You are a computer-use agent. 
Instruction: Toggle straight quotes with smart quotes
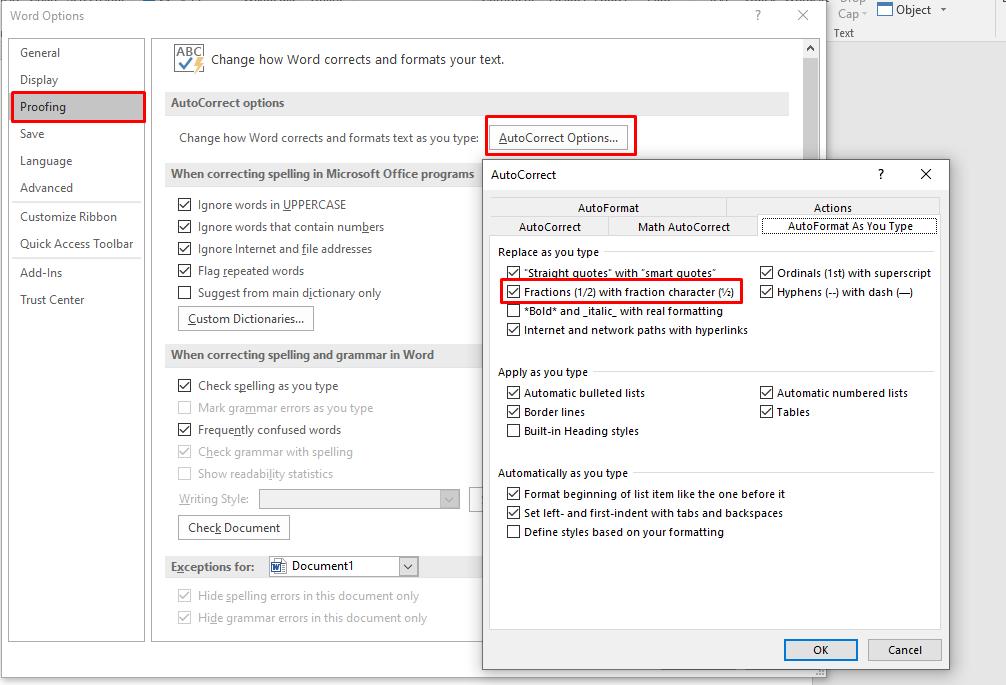coord(513,273)
